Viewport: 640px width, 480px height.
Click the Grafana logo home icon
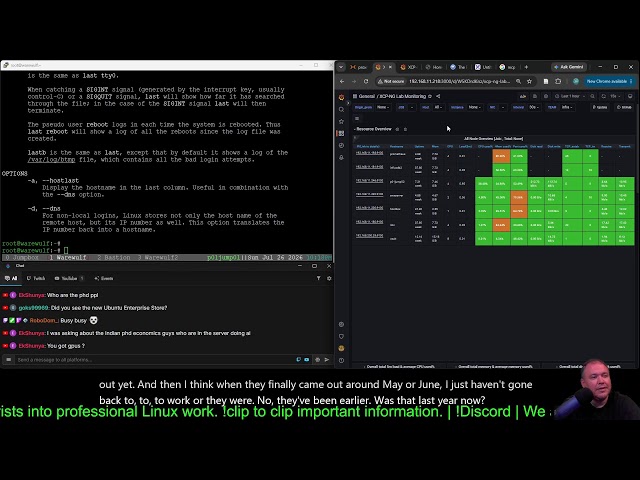342,97
